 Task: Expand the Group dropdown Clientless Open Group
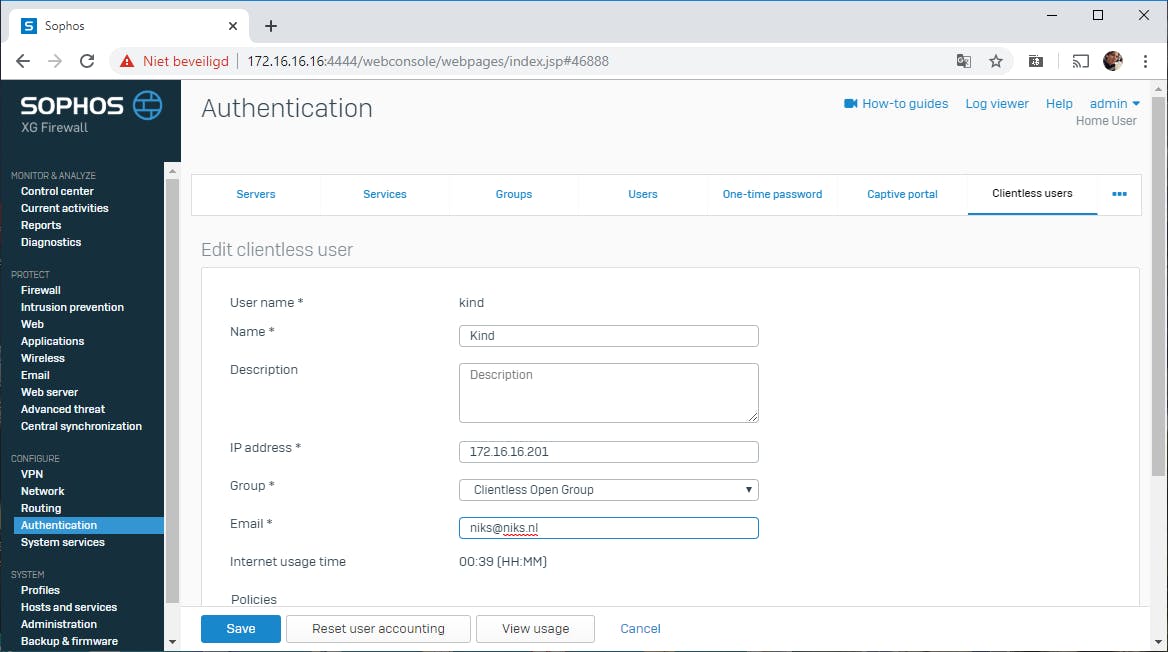(608, 490)
